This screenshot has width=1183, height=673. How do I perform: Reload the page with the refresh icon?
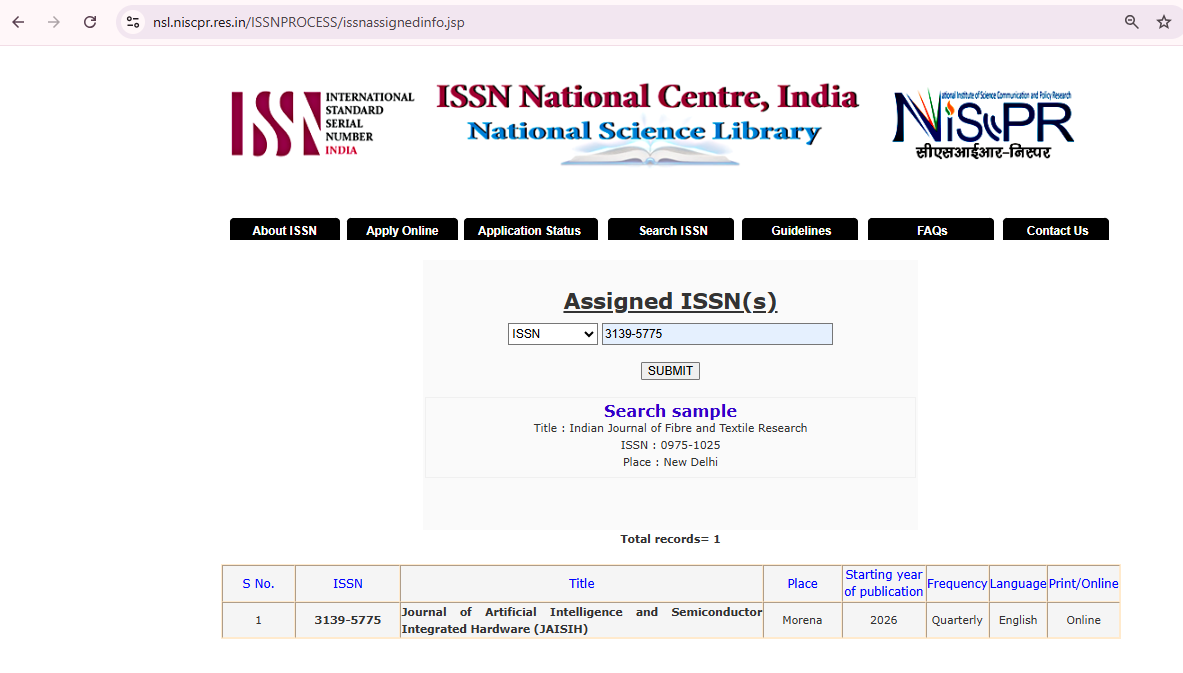90,22
